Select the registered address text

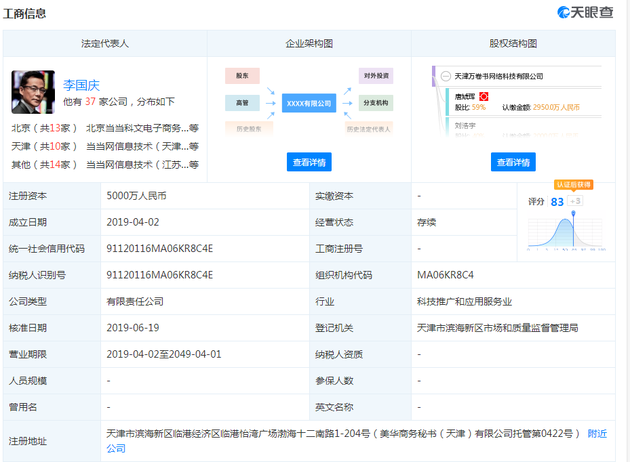[343, 434]
